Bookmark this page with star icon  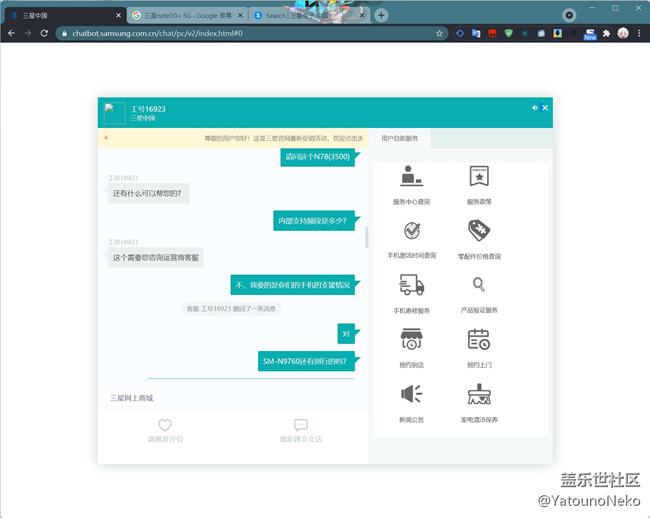point(439,33)
